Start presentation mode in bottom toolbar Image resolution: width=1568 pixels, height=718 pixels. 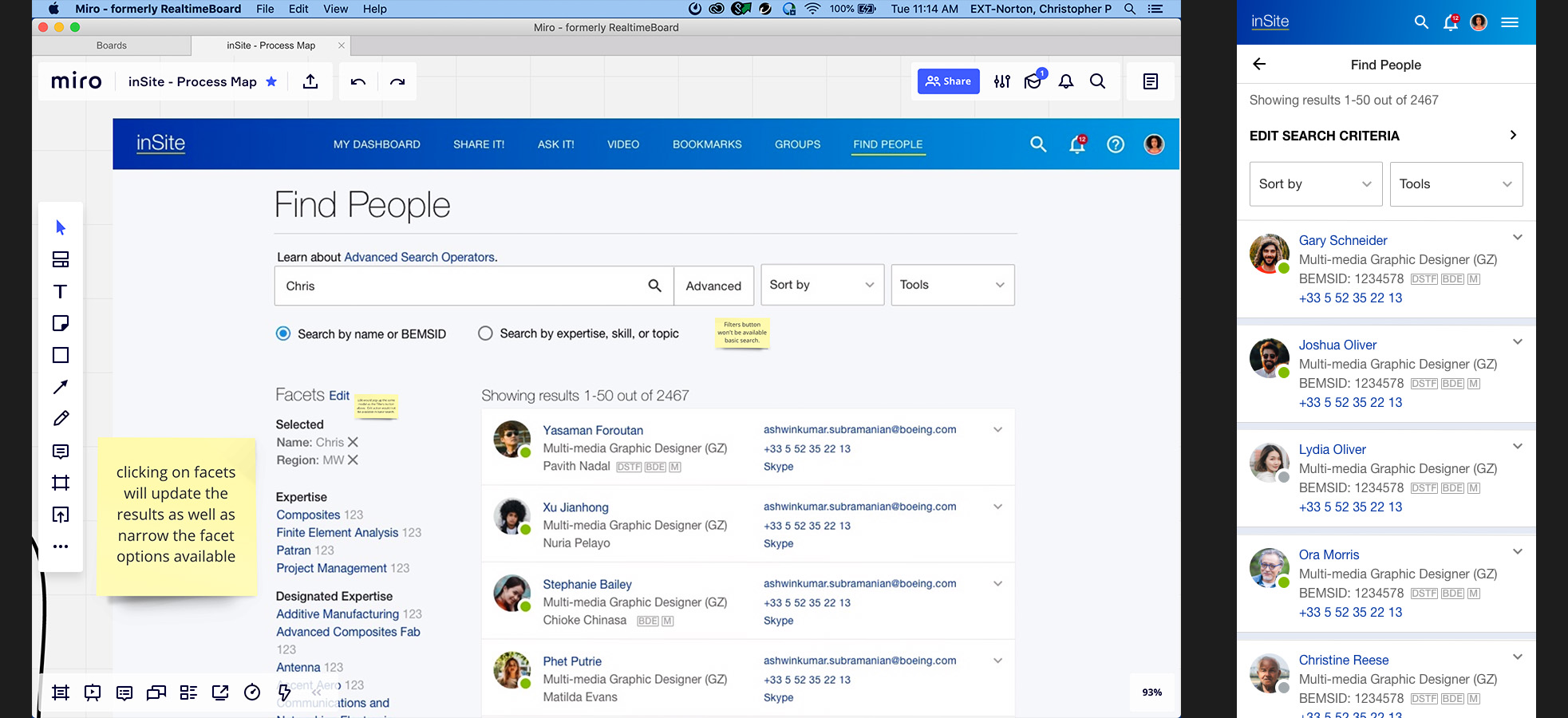tap(93, 692)
